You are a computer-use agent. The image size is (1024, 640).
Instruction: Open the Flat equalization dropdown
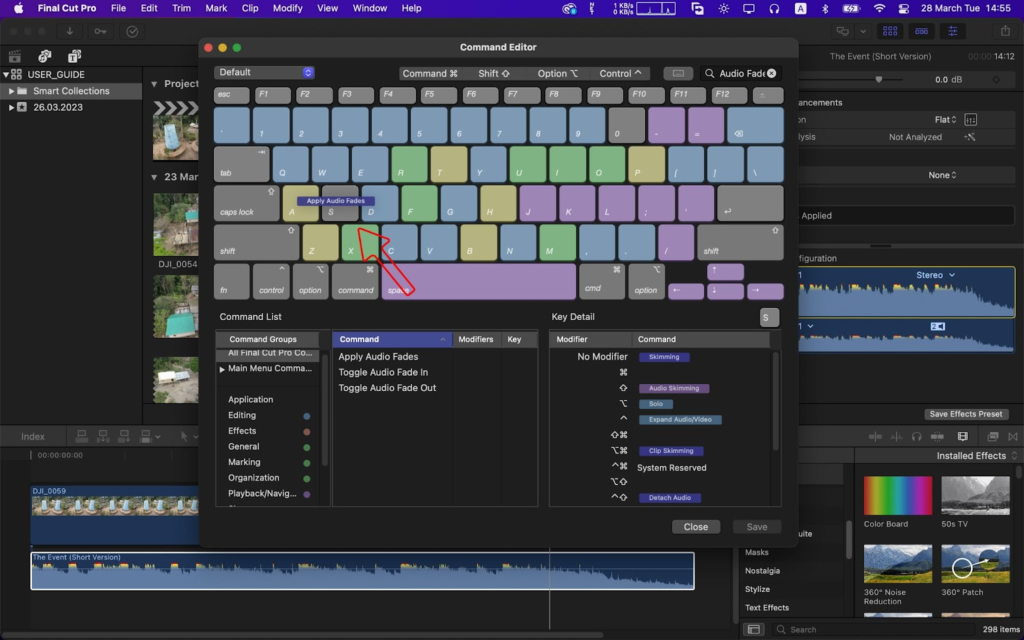point(946,120)
